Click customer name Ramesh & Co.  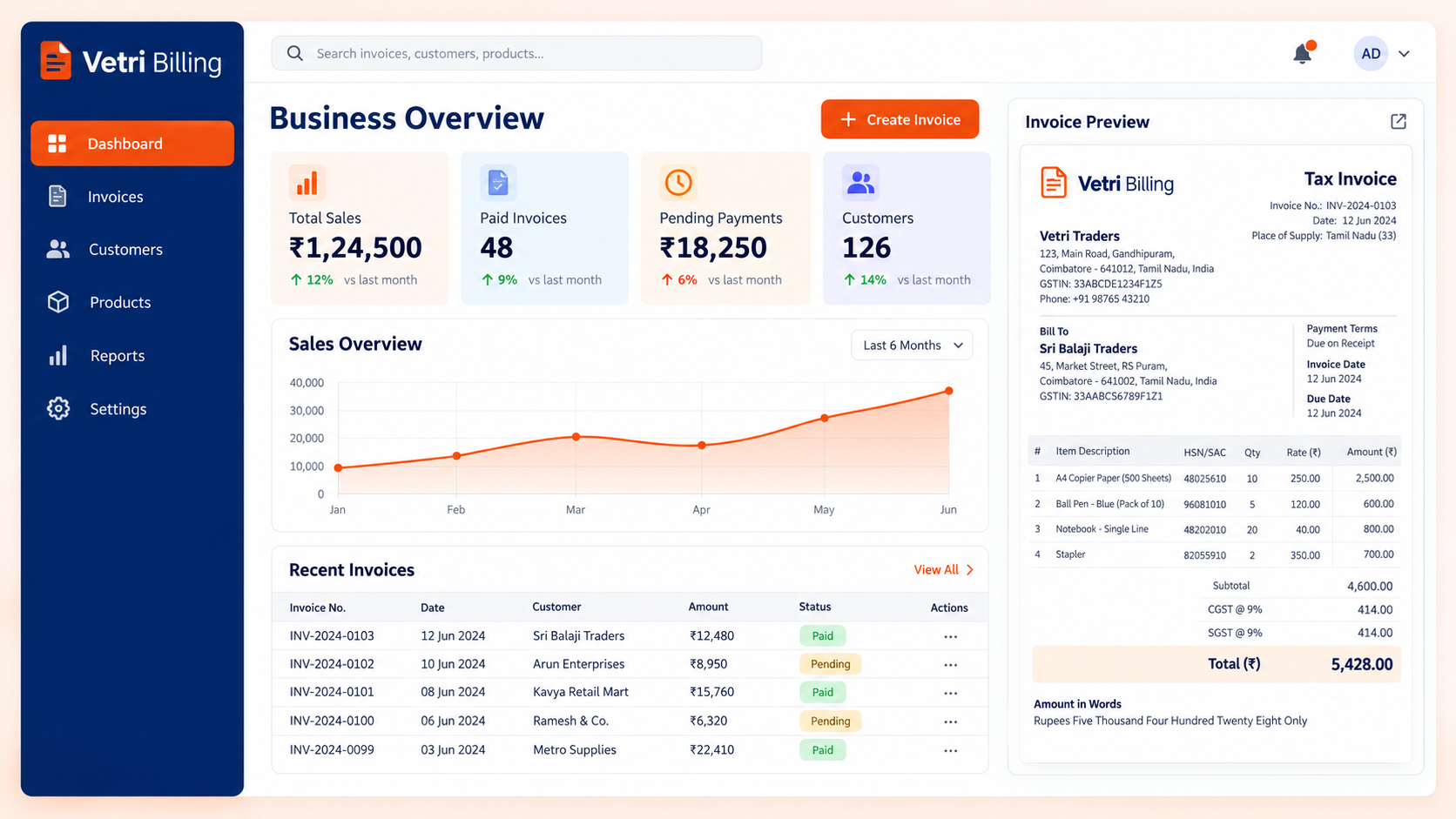click(x=570, y=721)
